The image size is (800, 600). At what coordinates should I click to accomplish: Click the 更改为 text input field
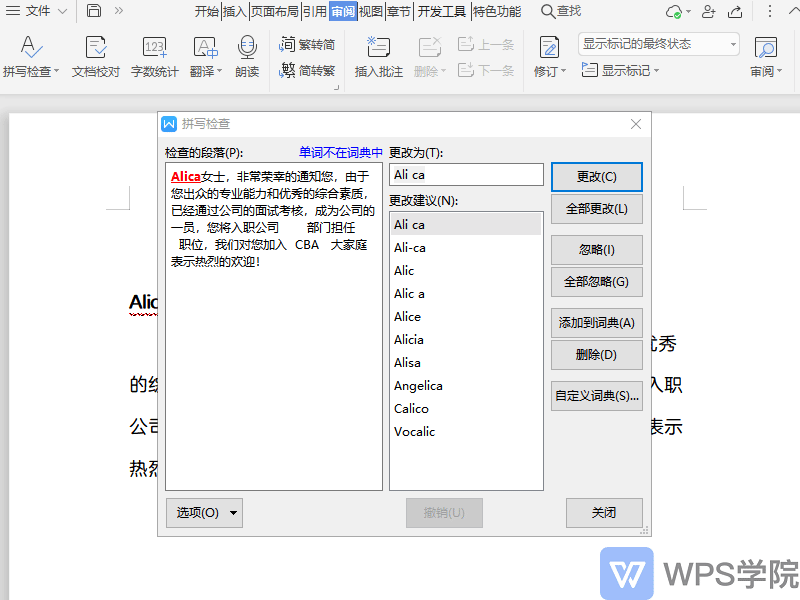pos(466,174)
